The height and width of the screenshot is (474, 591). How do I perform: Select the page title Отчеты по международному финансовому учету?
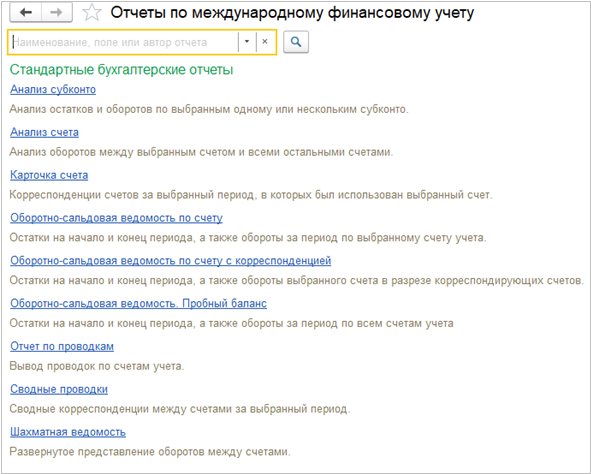coord(292,13)
